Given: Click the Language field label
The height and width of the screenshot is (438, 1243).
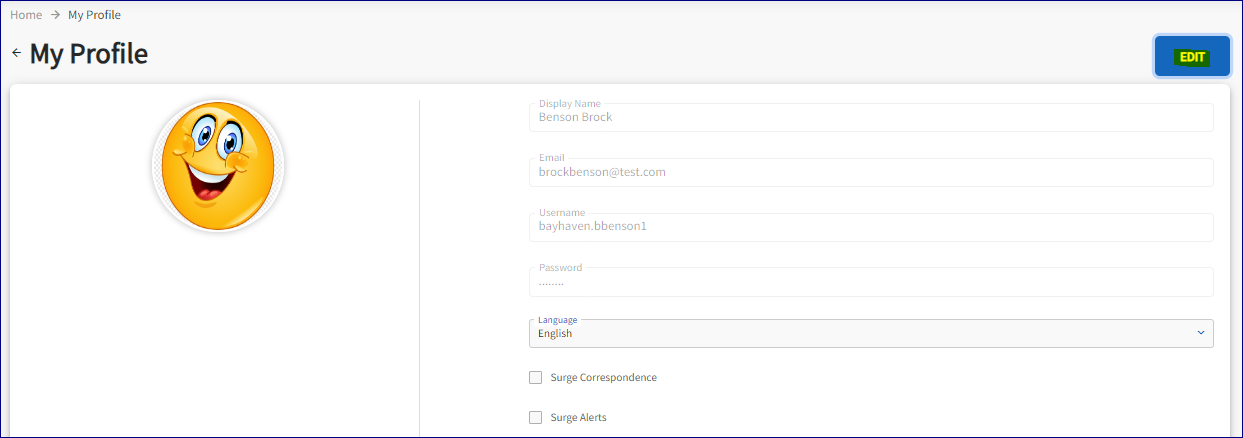Looking at the screenshot, I should (x=557, y=320).
